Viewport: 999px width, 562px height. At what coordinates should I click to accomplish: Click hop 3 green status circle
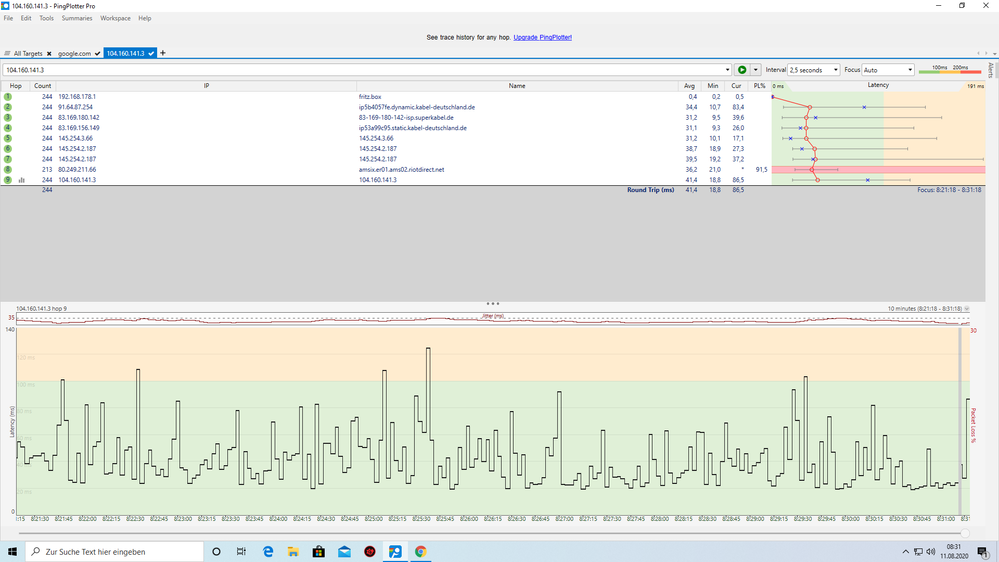pyautogui.click(x=8, y=117)
